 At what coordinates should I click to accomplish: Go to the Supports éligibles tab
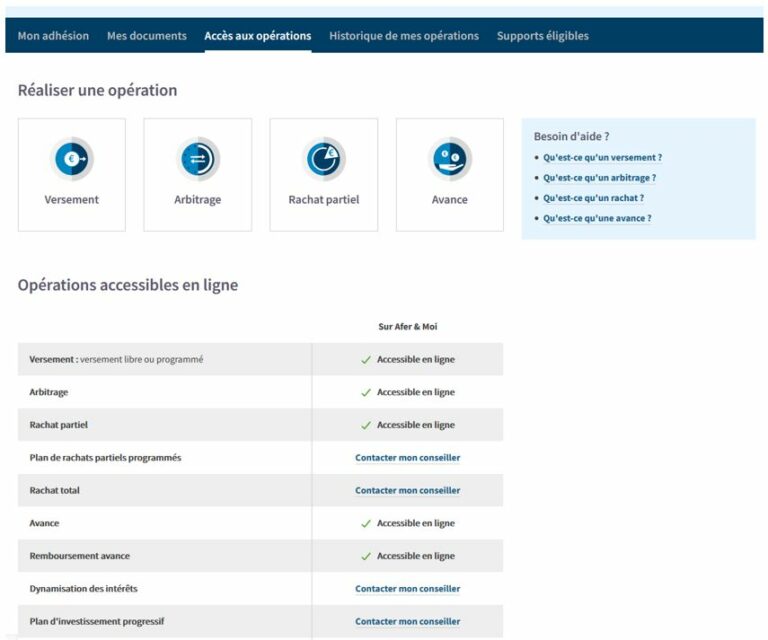tap(543, 36)
